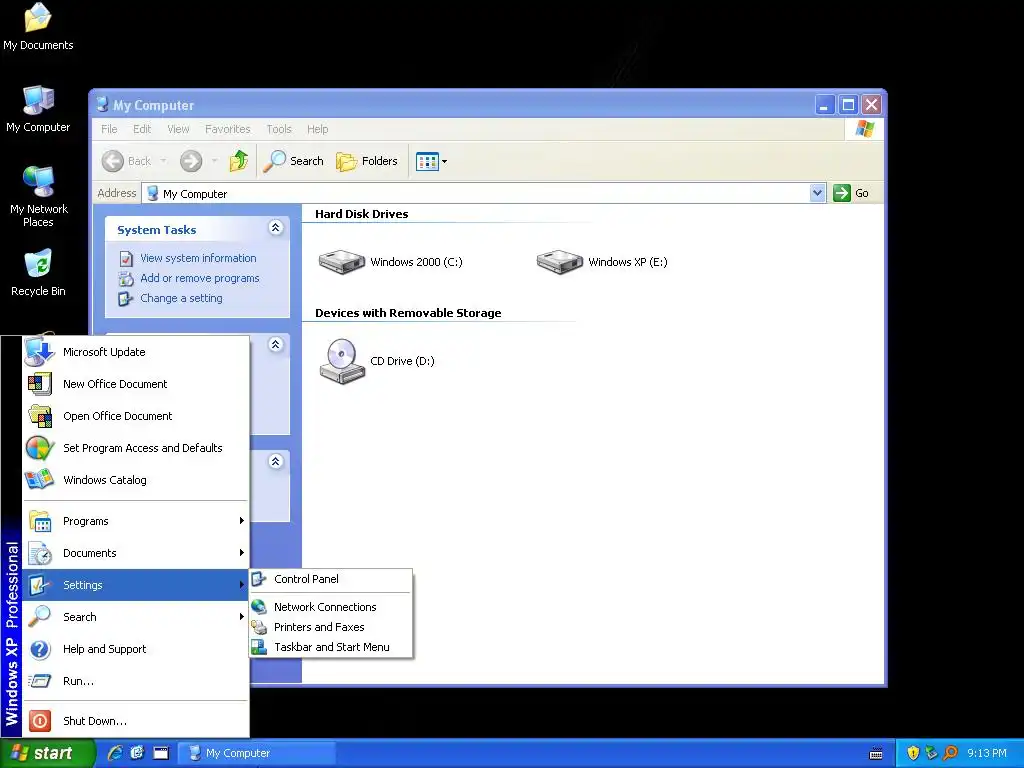Expand the Programs submenu
The height and width of the screenshot is (768, 1024).
click(x=136, y=521)
